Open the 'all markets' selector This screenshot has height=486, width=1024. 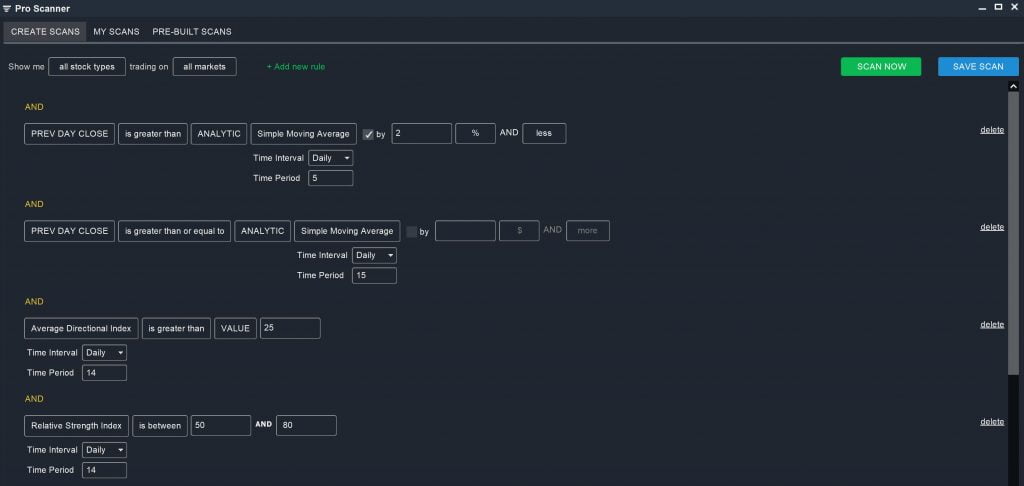pyautogui.click(x=204, y=67)
